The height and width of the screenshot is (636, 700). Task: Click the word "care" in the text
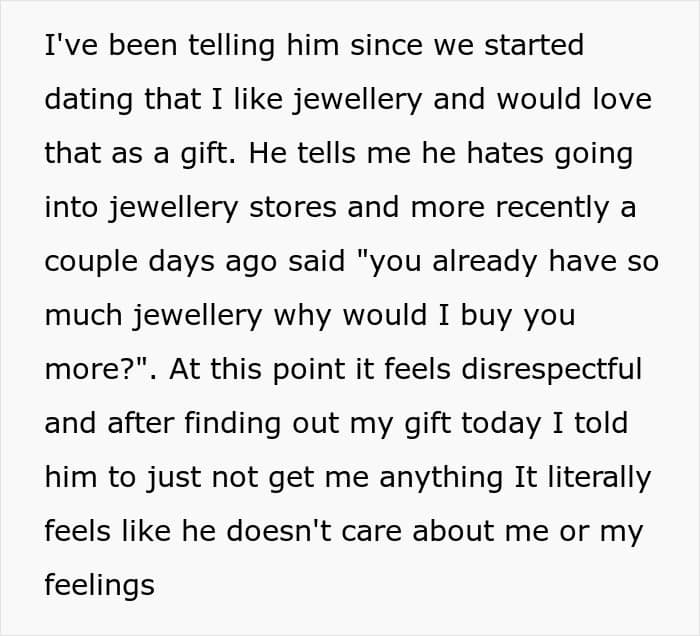pos(447,530)
